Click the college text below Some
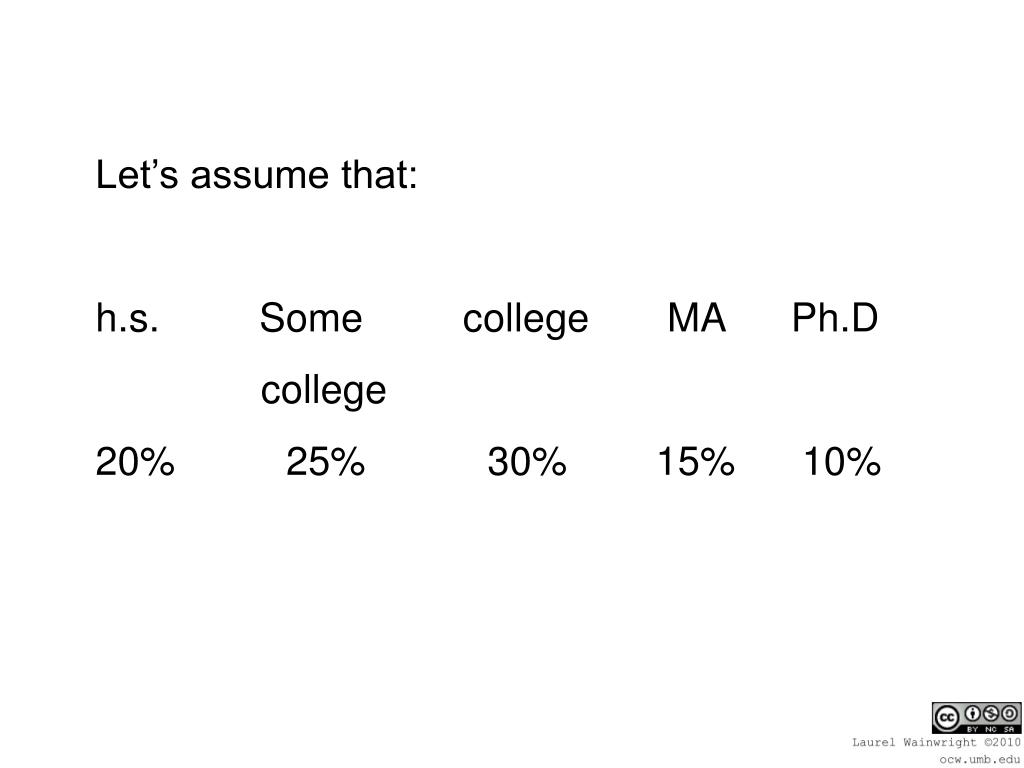Viewport: 1024px width, 768px height. [323, 392]
